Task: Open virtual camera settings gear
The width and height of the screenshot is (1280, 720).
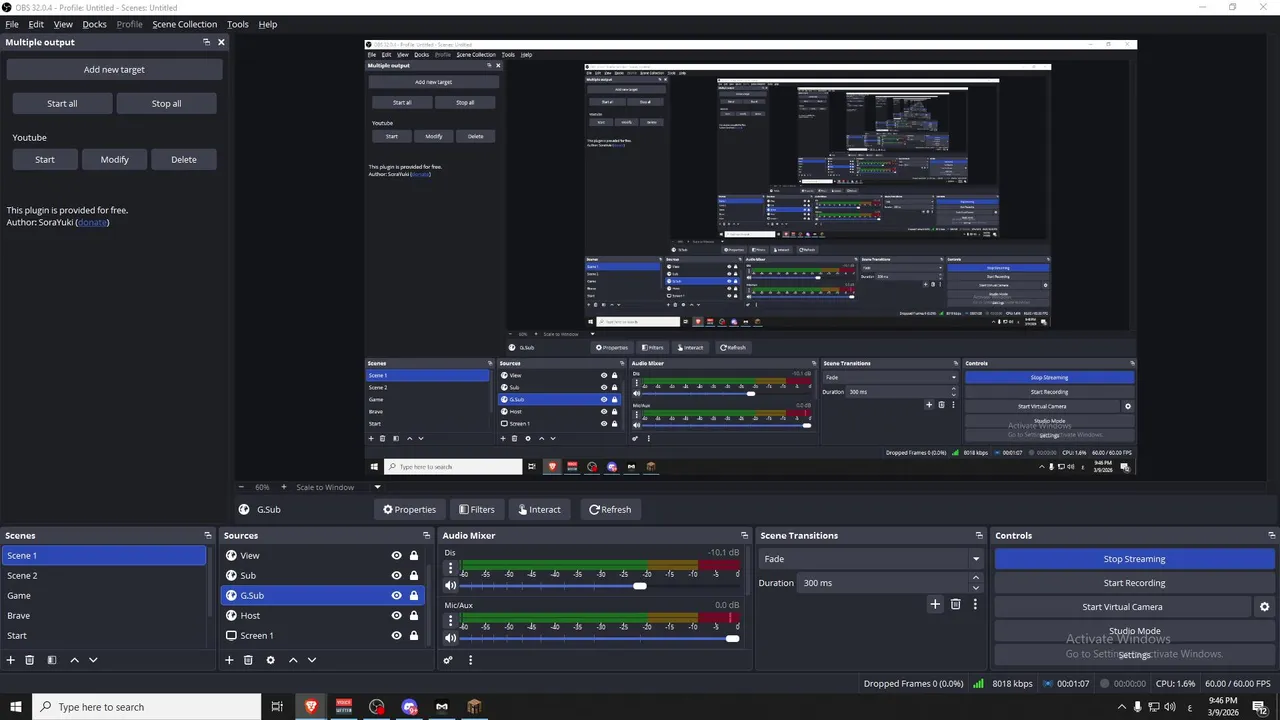Action: [1264, 607]
